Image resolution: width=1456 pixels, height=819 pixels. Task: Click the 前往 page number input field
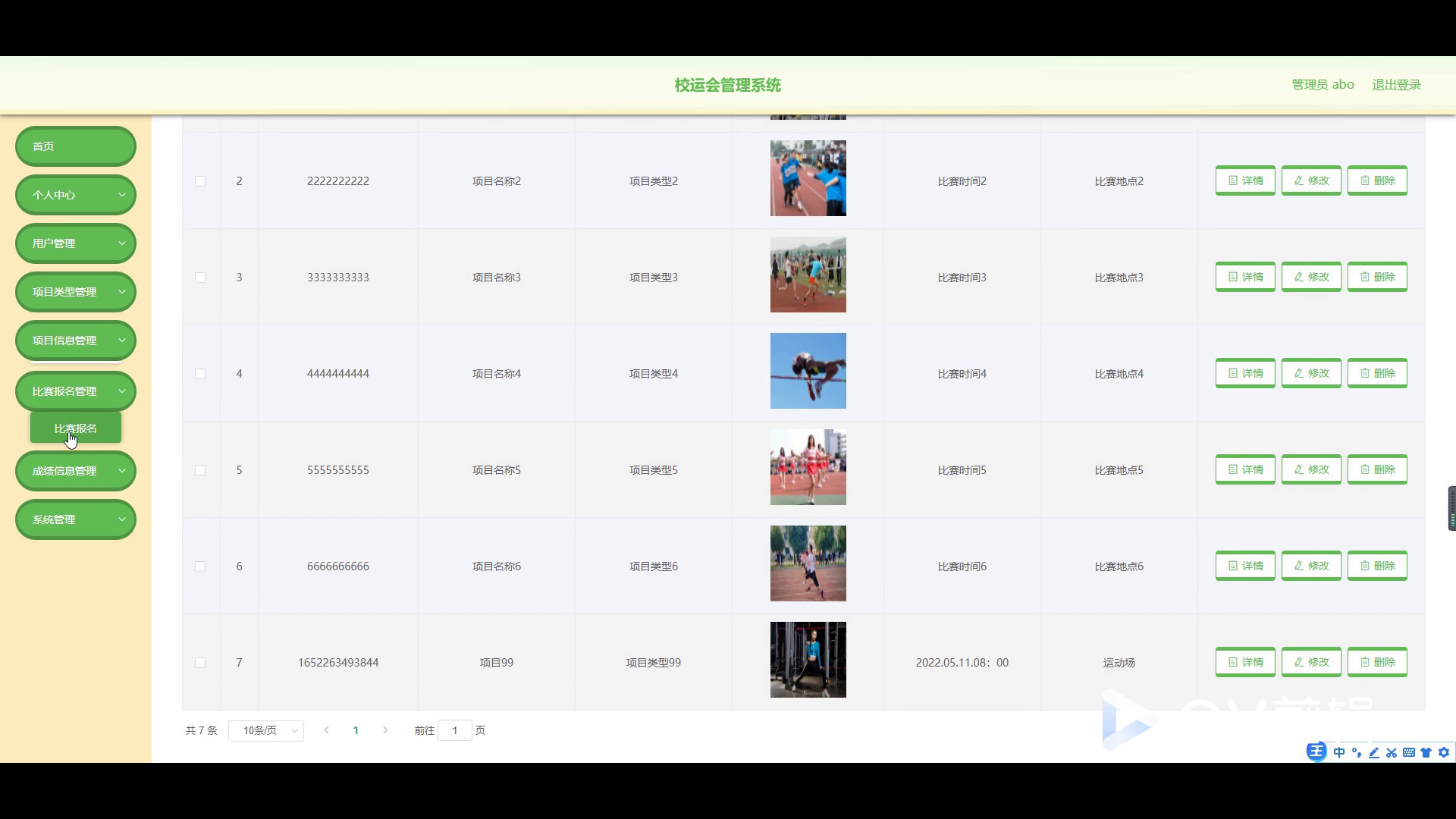coord(455,730)
